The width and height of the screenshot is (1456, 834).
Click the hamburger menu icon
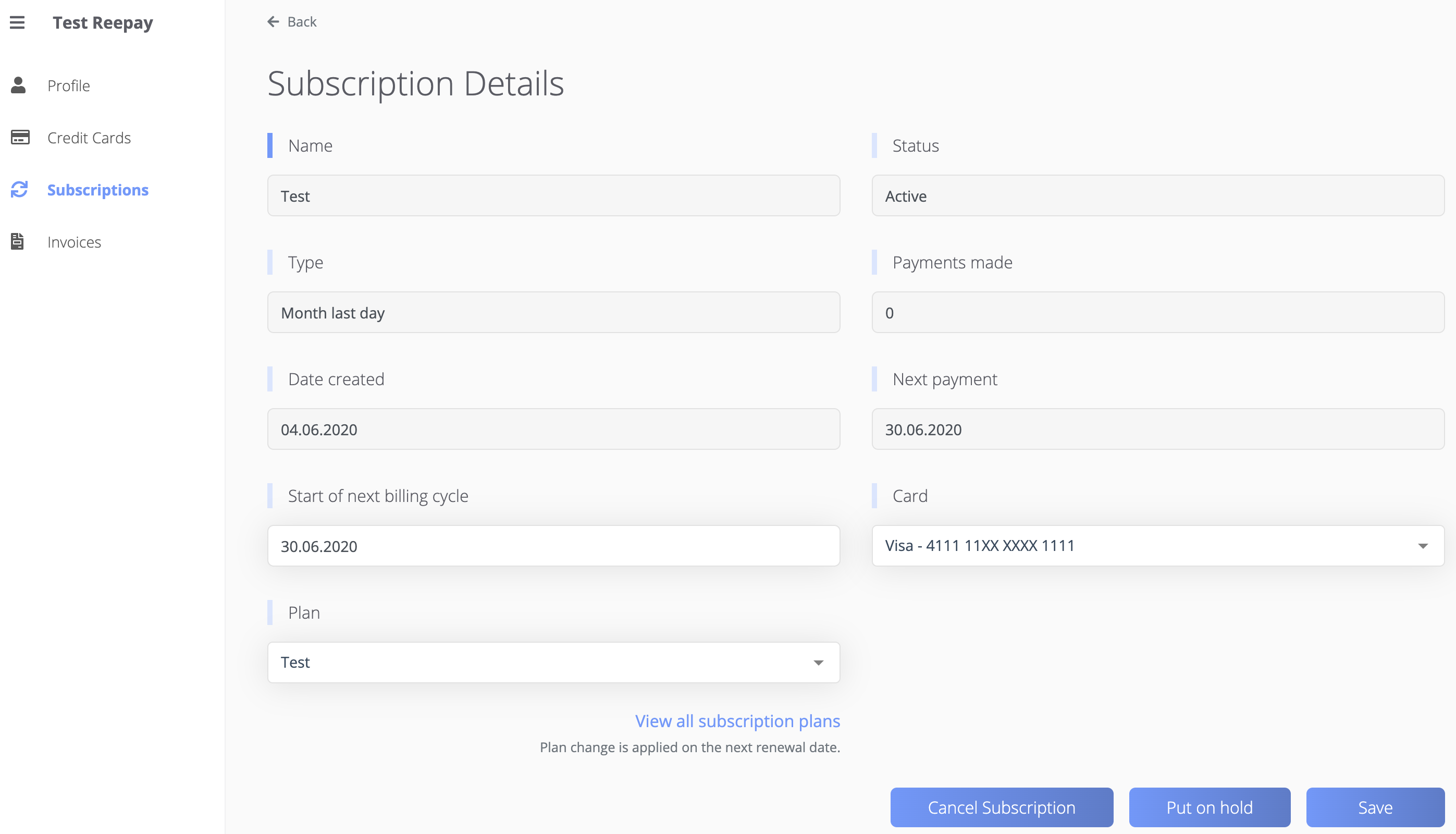tap(18, 22)
